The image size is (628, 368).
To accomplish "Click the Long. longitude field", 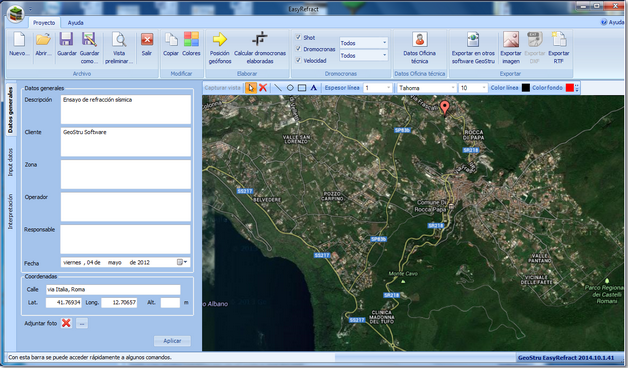I will click(x=119, y=303).
